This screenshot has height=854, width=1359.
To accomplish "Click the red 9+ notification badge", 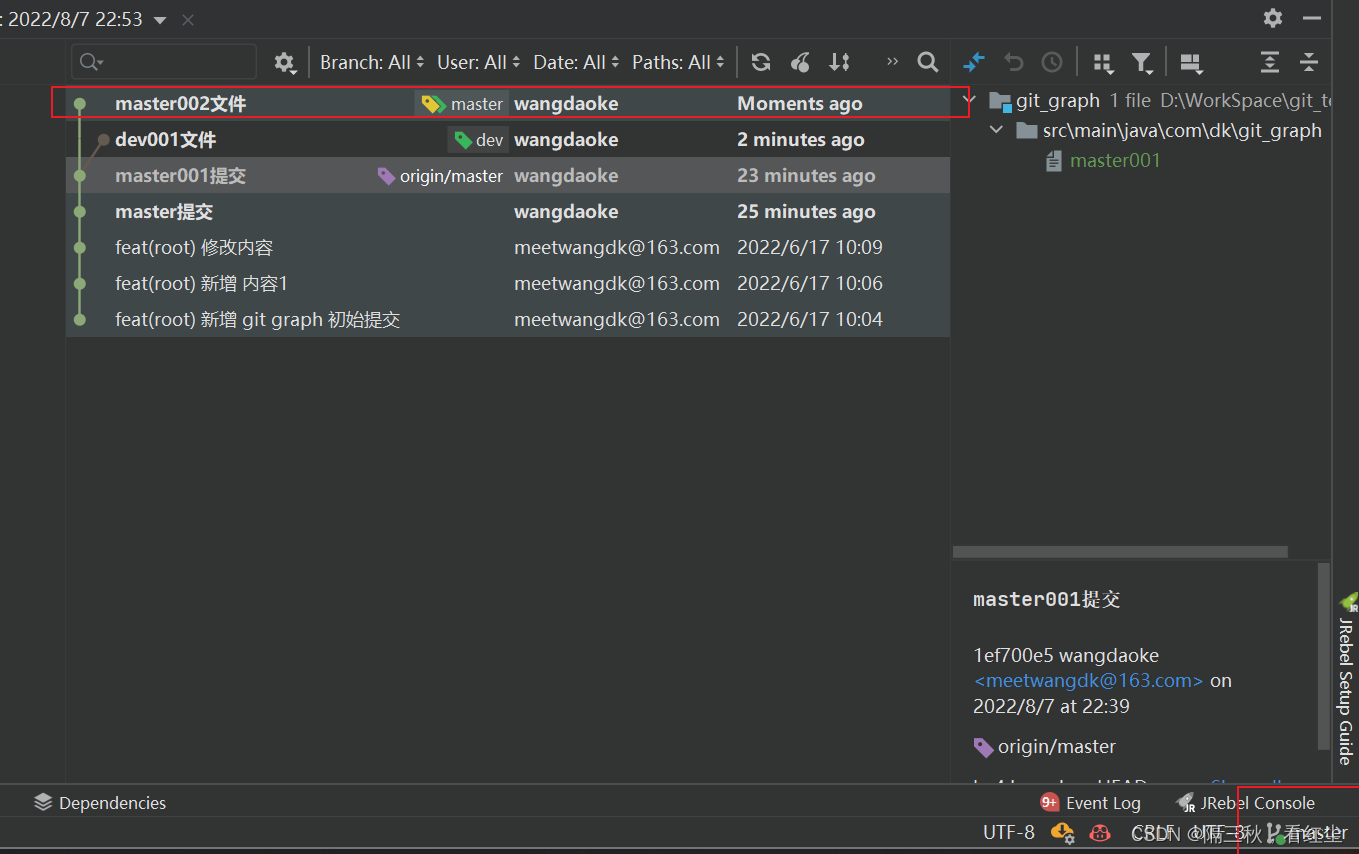I will (x=1050, y=802).
